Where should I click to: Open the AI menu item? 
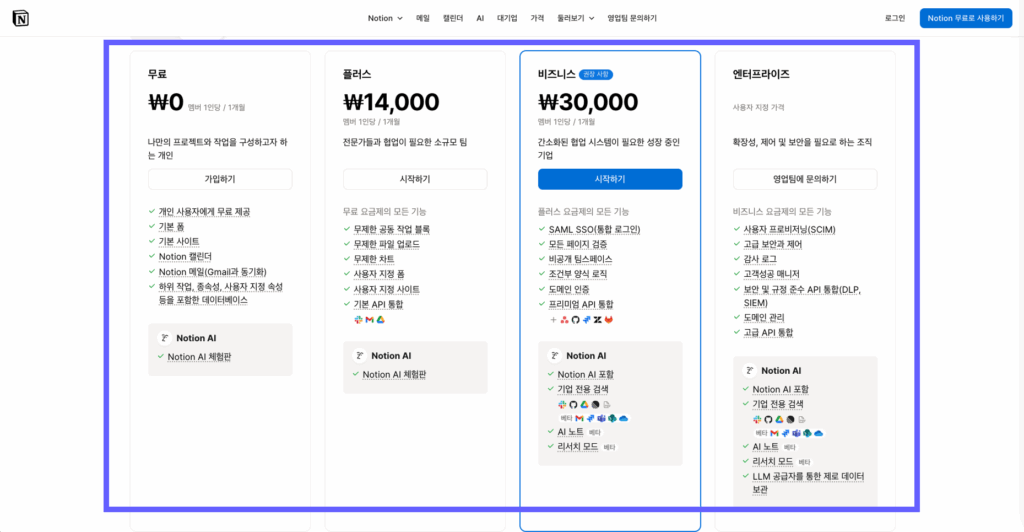tap(480, 18)
